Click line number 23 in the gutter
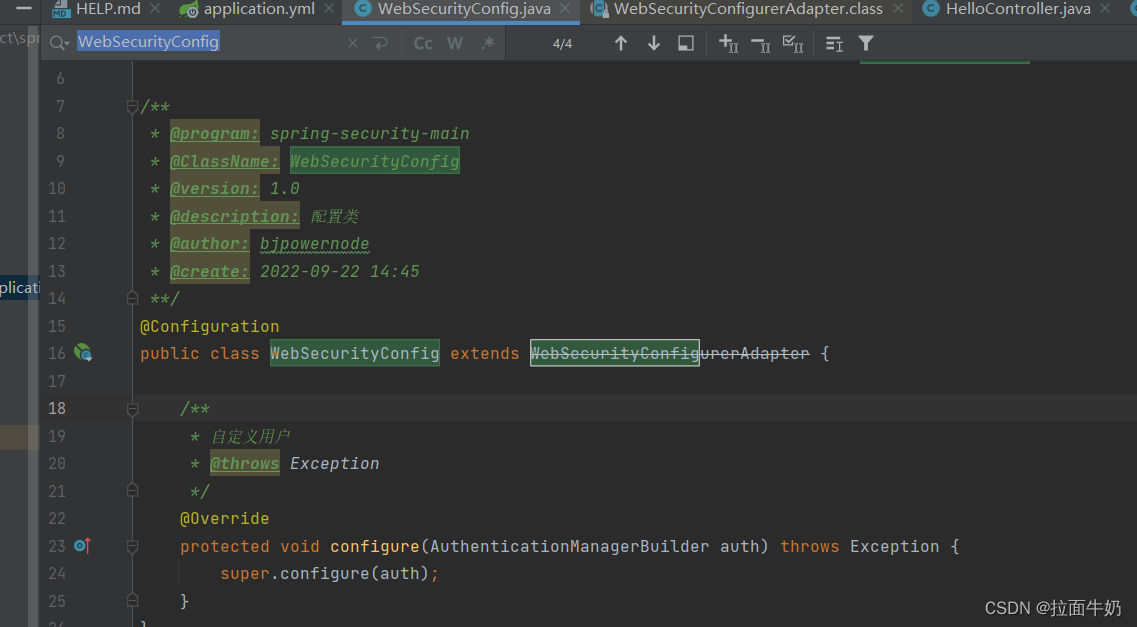The image size is (1137, 627). pyautogui.click(x=57, y=546)
